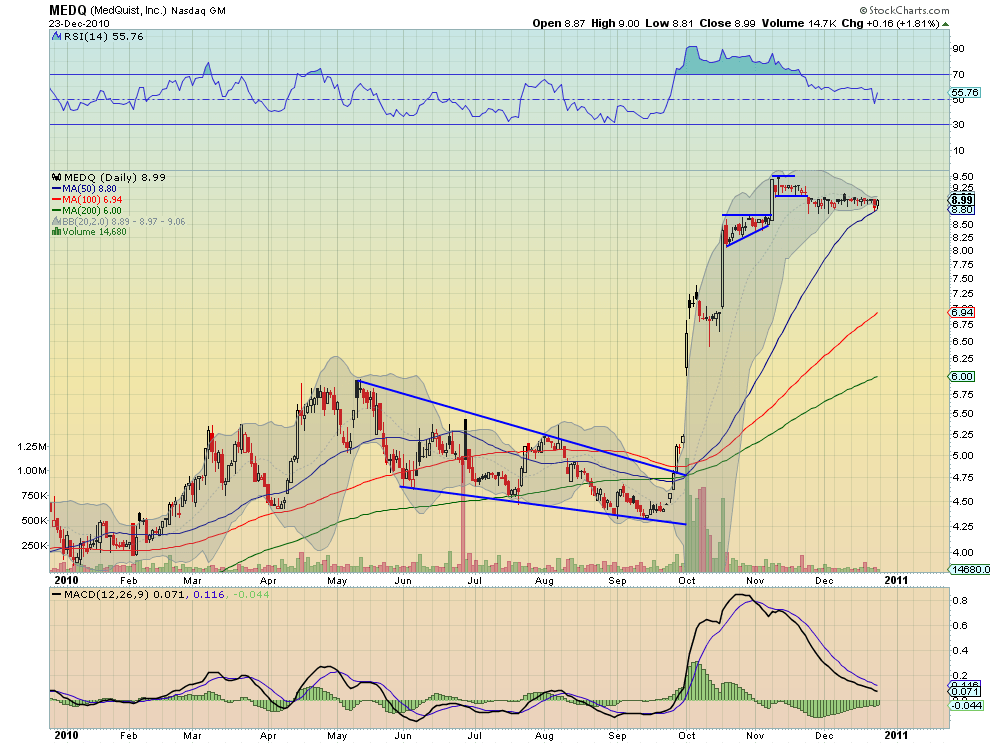Screen dimensions: 990x744
Task: Click the 'MA(200) 6.00' legend entry
Action: click(x=92, y=210)
